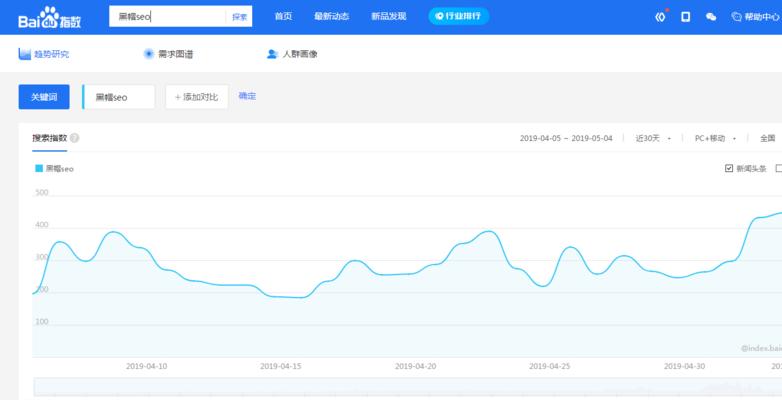Click the 400 value on the y-axis

point(42,225)
